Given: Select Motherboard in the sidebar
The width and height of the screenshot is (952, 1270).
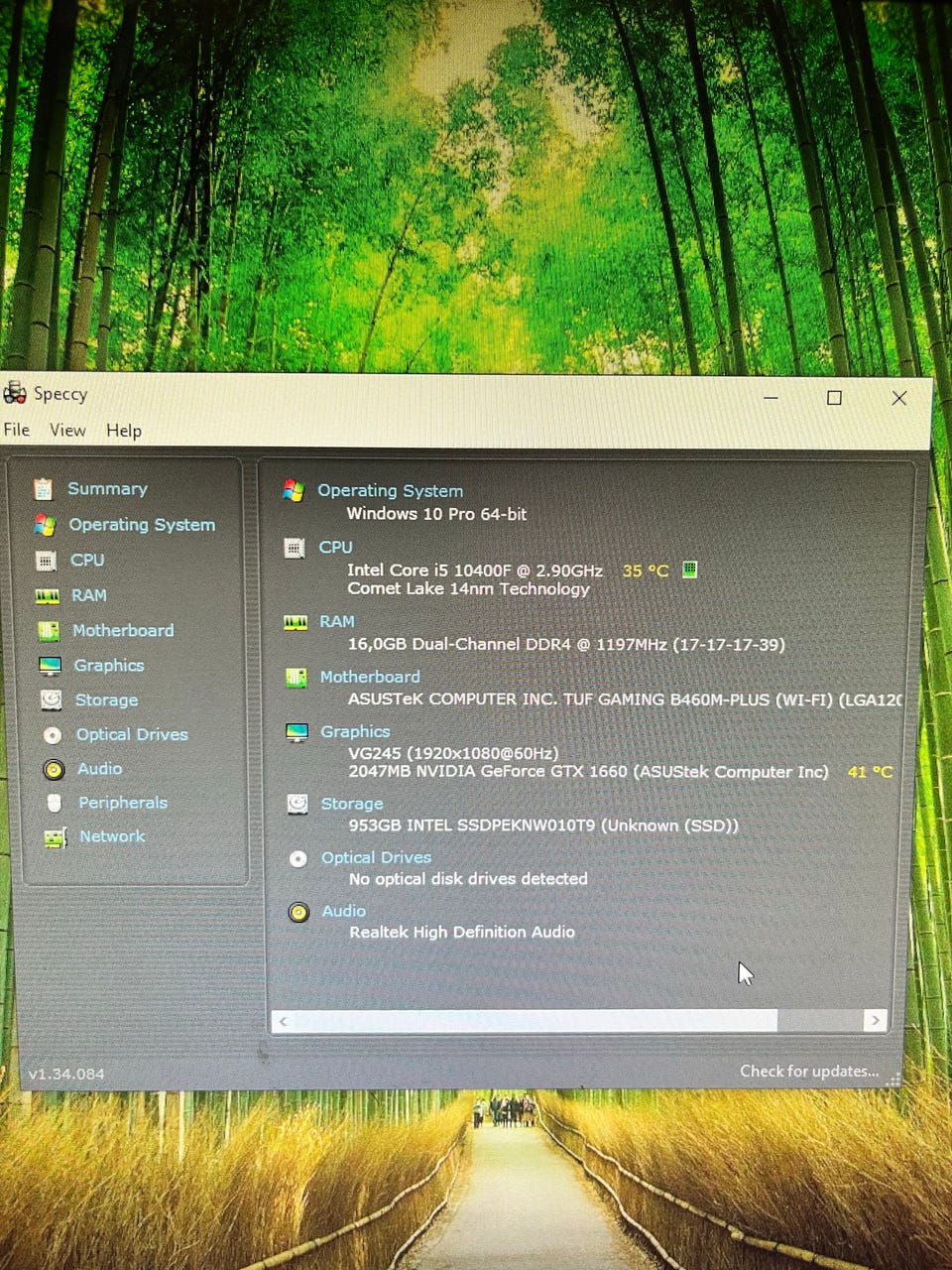Looking at the screenshot, I should tap(123, 630).
